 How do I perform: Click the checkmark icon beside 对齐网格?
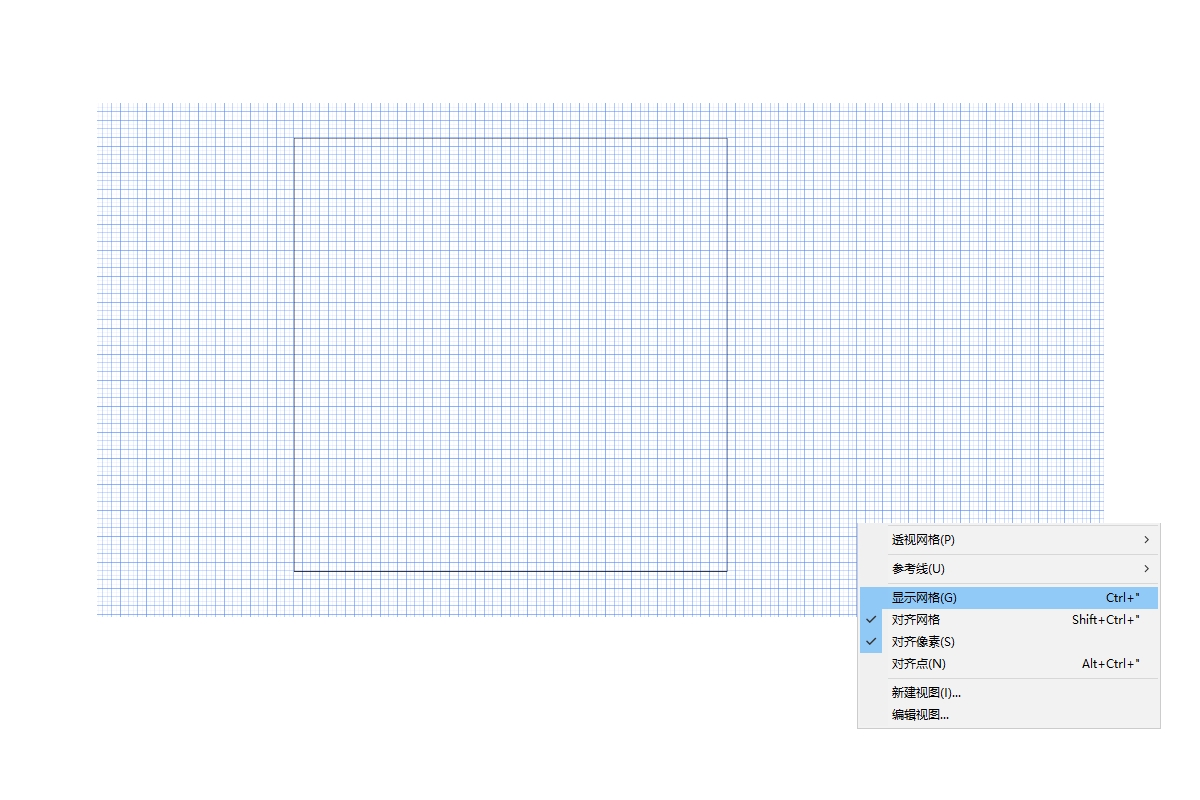click(871, 620)
